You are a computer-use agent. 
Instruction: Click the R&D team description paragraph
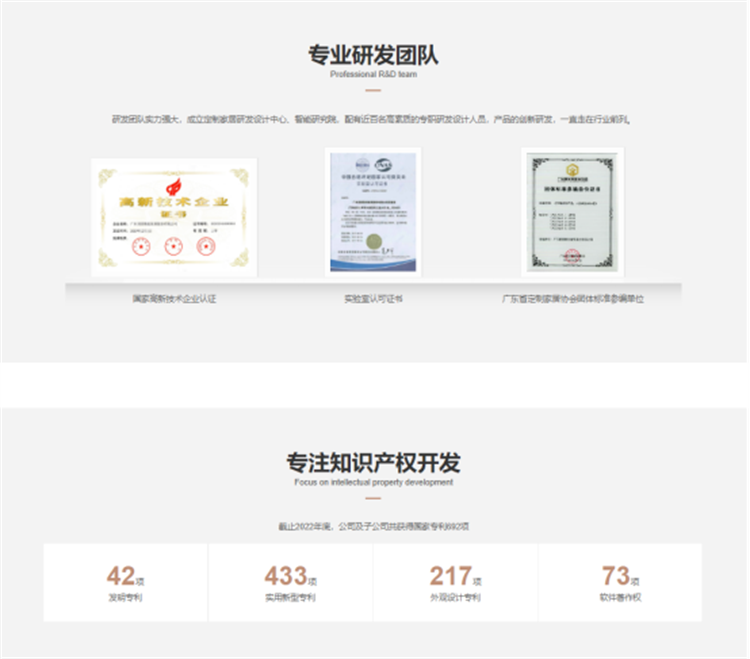[x=371, y=119]
